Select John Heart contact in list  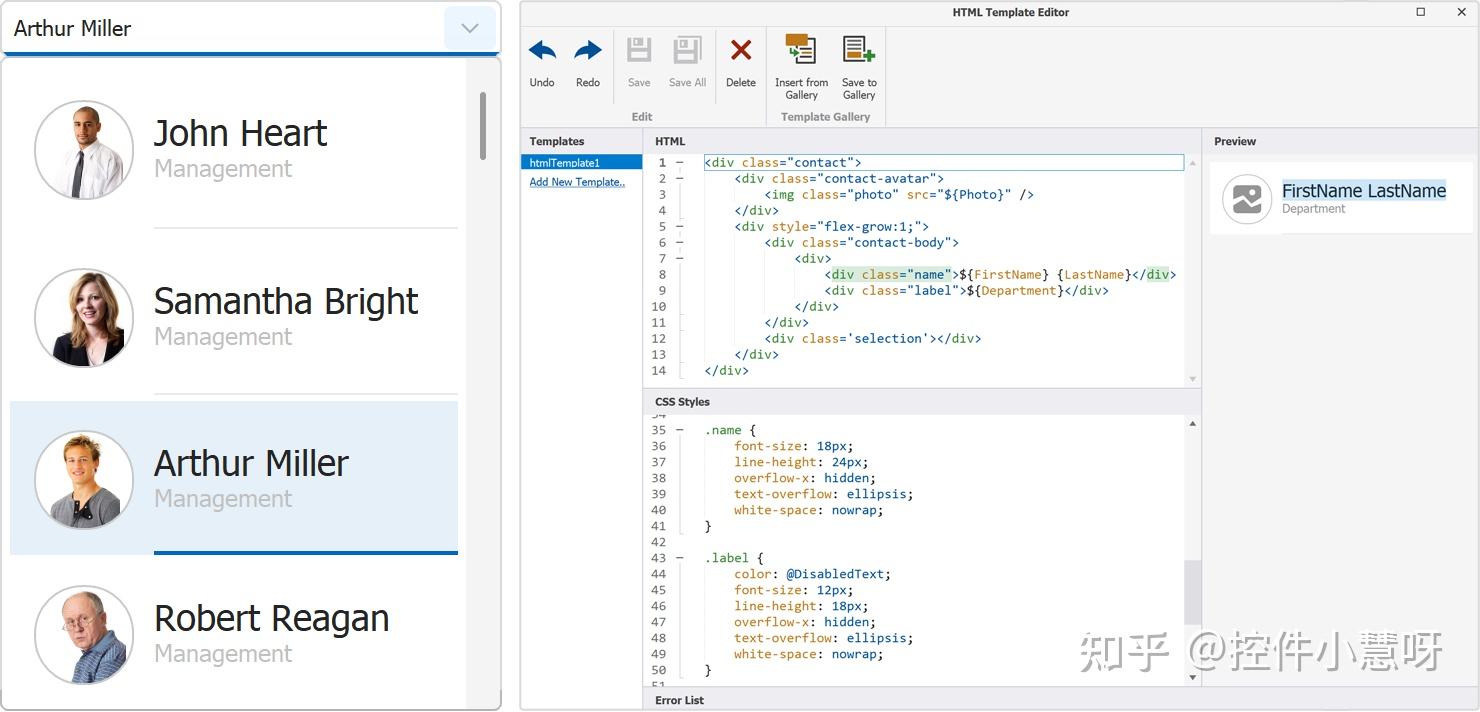tap(240, 150)
